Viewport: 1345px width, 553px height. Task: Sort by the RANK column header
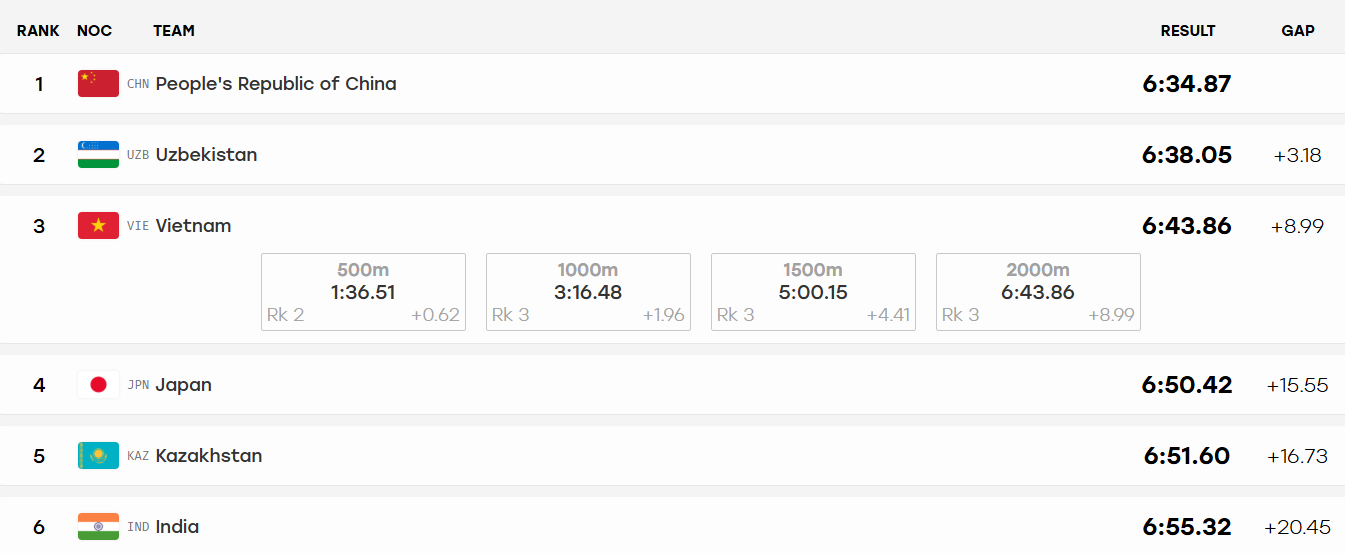coord(38,31)
